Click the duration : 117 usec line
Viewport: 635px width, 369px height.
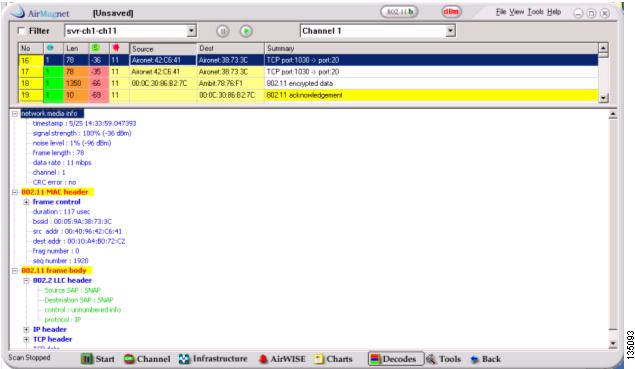click(x=61, y=211)
